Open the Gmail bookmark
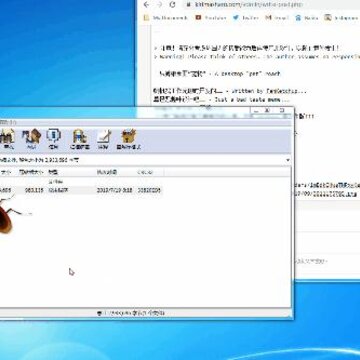 tap(277, 18)
